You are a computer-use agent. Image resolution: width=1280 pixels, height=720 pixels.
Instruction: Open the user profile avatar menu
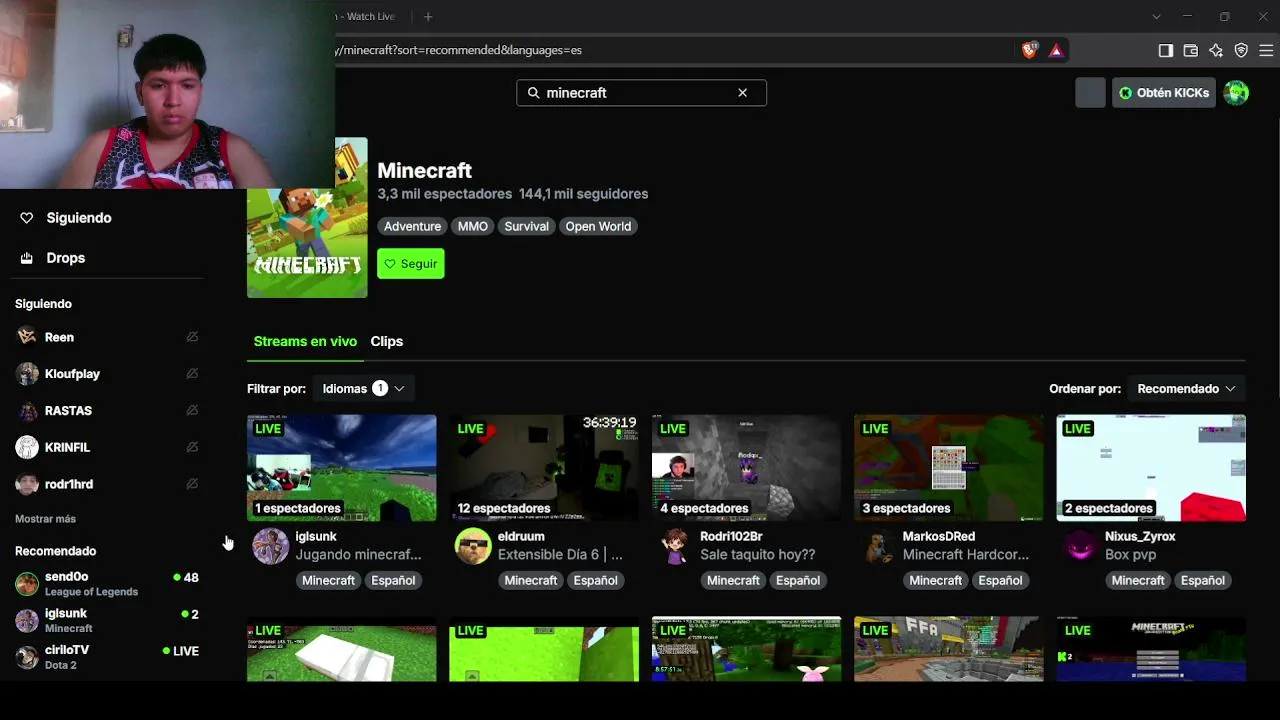coord(1236,93)
